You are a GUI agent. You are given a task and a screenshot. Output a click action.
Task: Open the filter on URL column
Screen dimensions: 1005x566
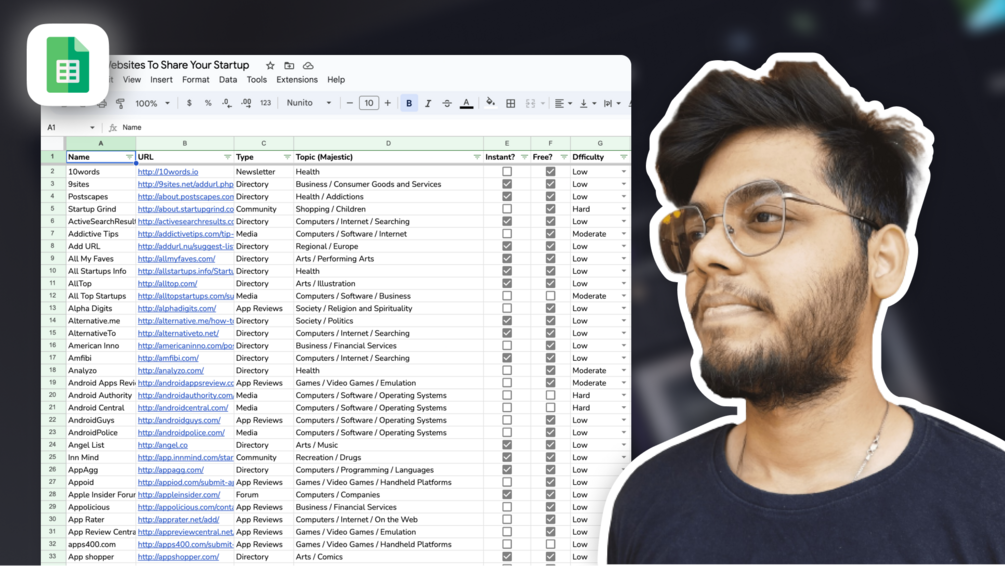(227, 157)
